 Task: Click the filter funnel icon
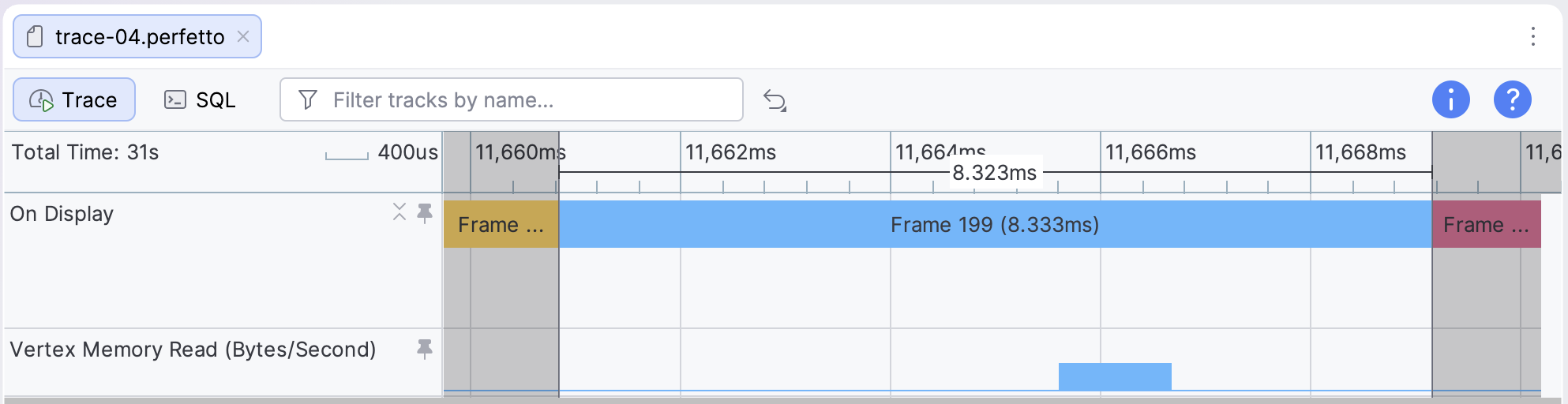coord(308,99)
